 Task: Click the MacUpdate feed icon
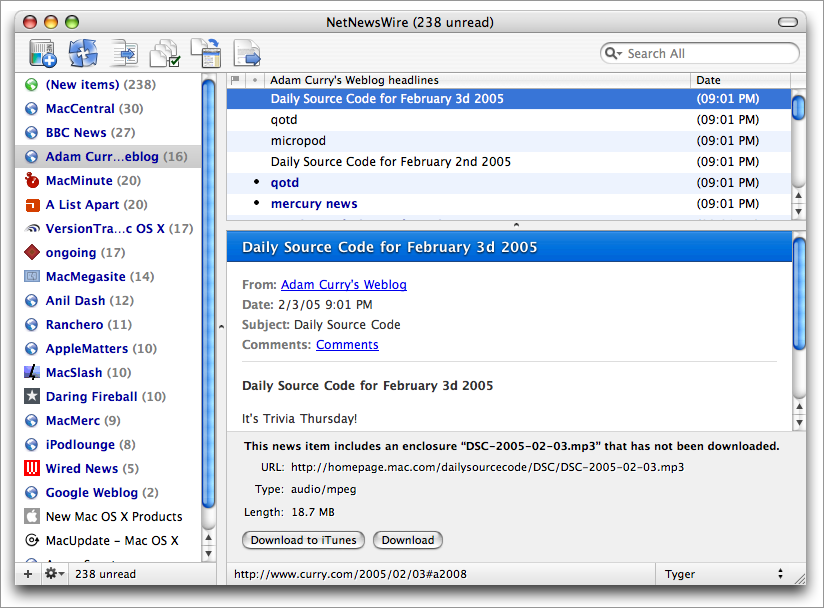32,540
